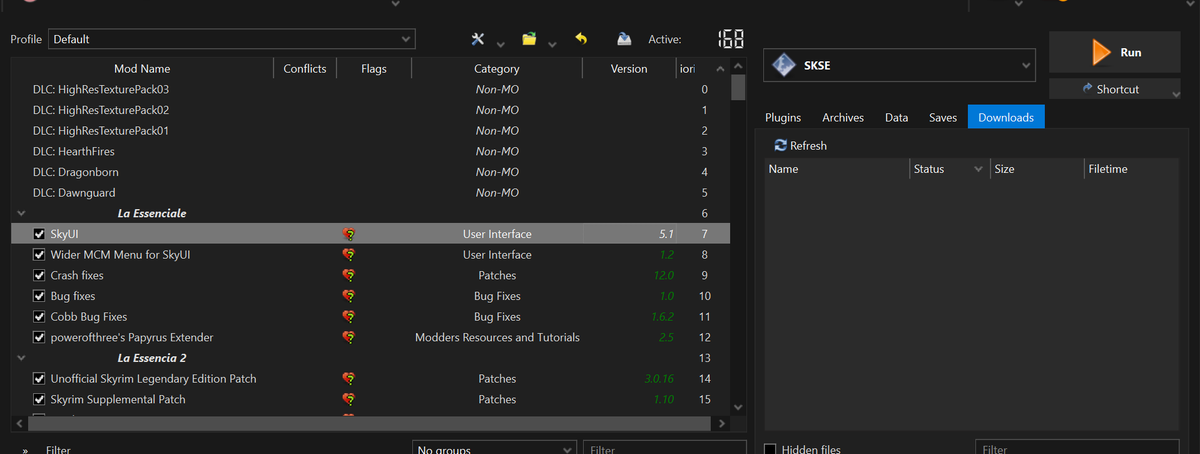Toggle powerofthree's Papyrus Extender checkbox
1200x454 pixels.
(40, 337)
